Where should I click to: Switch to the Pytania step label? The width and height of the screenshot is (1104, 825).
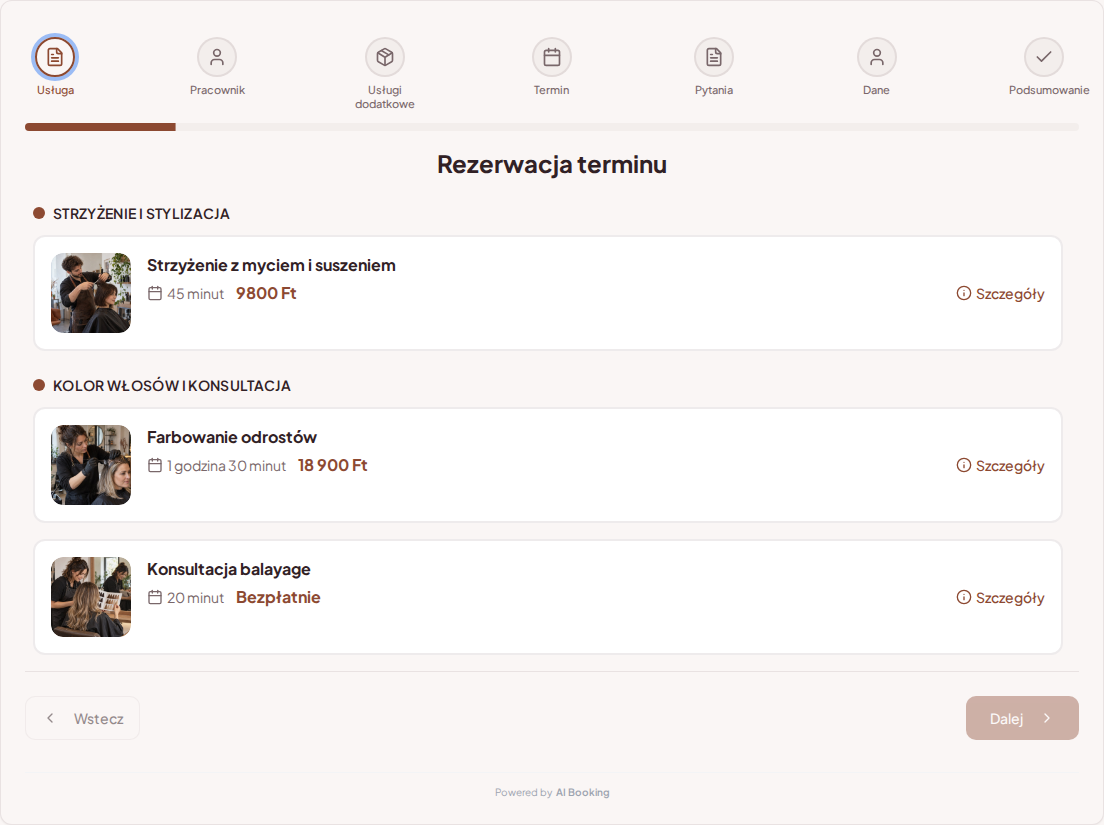[714, 90]
